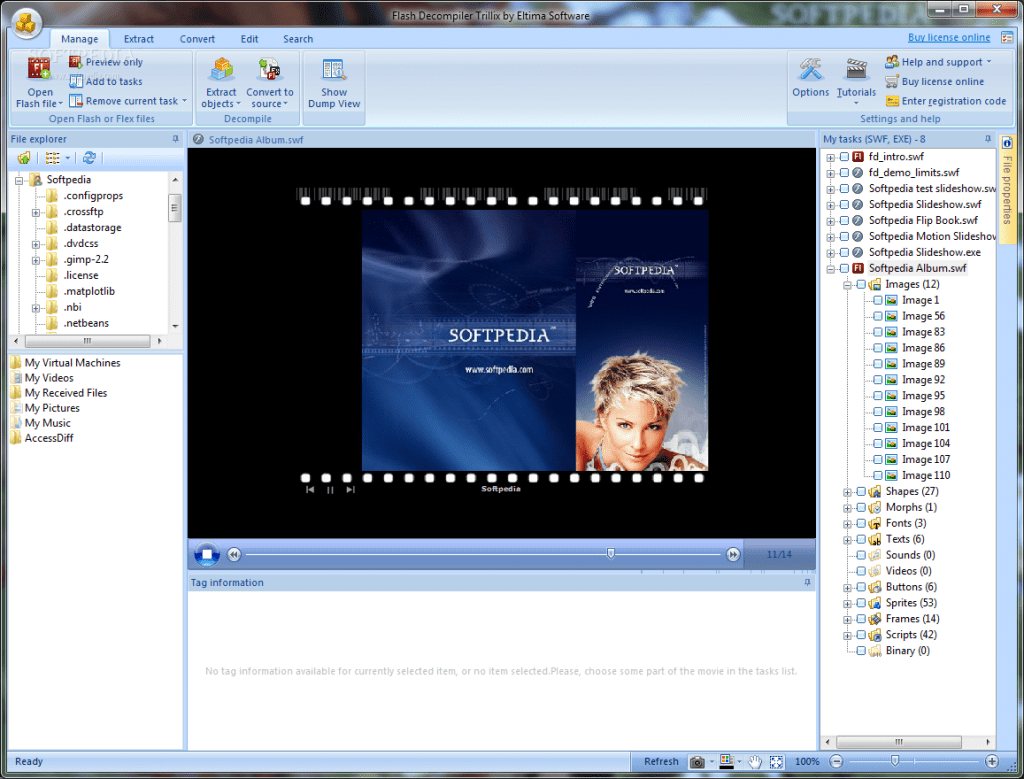Screen dimensions: 1024x779
Task: Click the pan hand tool in status bar
Action: (756, 762)
